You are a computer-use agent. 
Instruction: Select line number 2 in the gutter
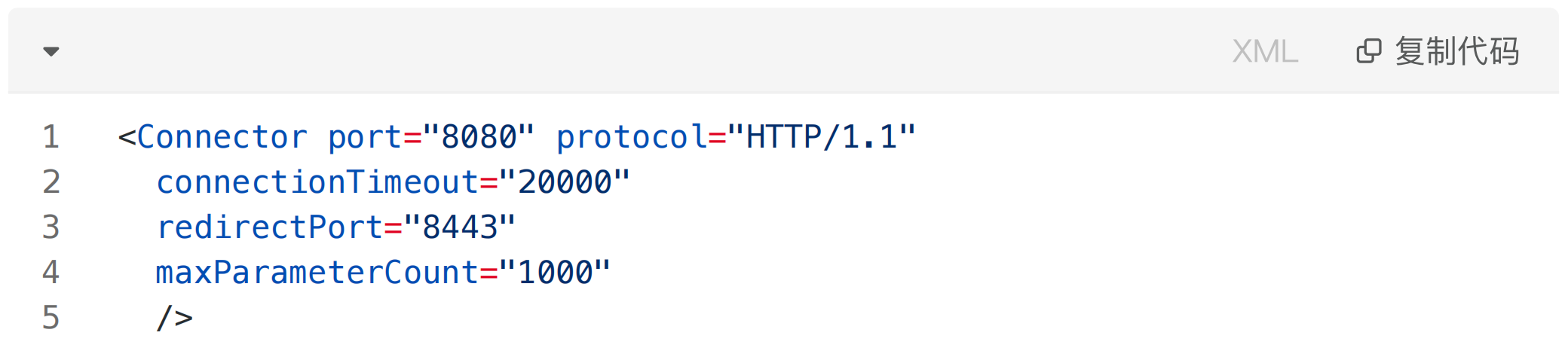51,182
